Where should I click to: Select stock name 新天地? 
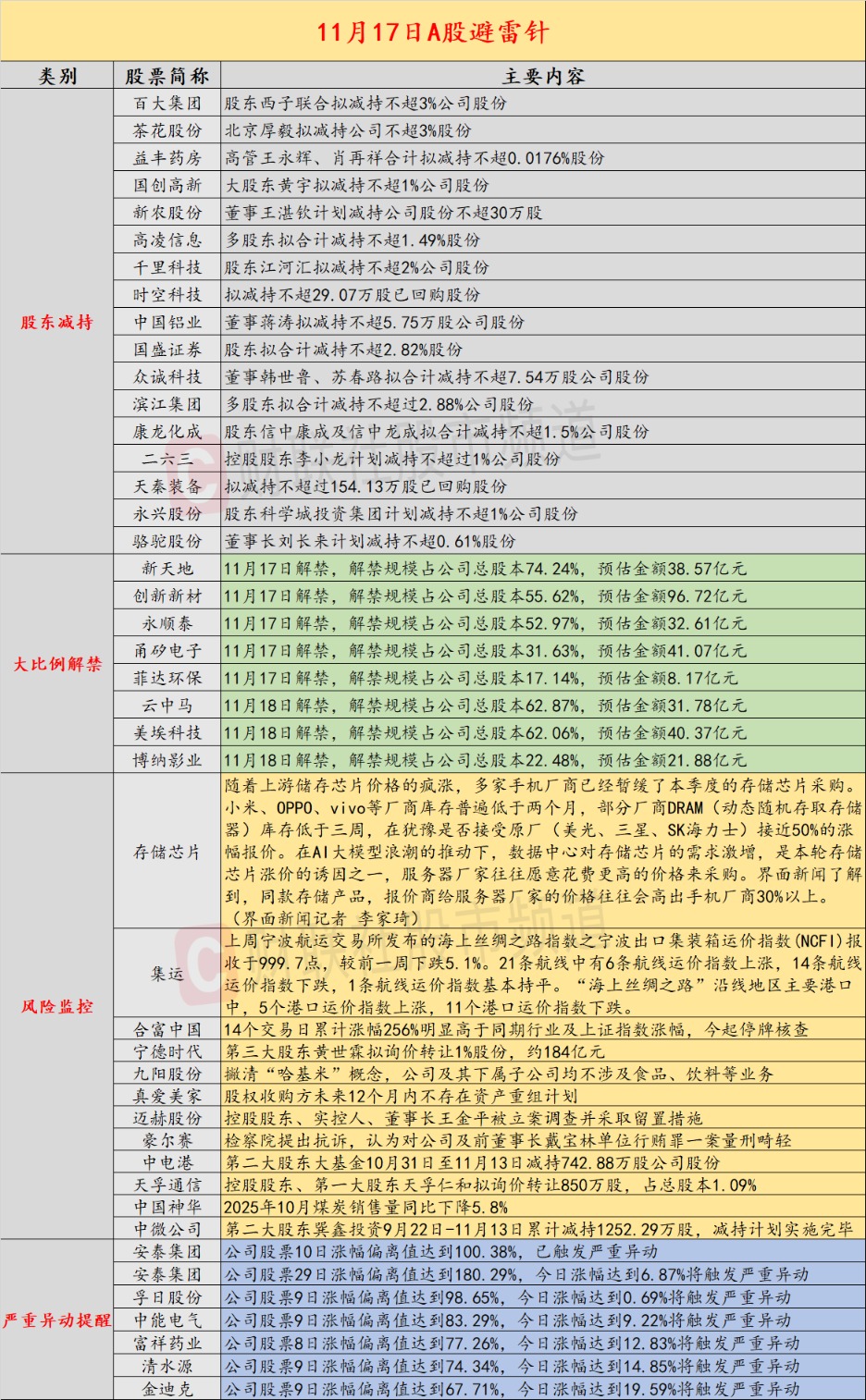(x=167, y=569)
